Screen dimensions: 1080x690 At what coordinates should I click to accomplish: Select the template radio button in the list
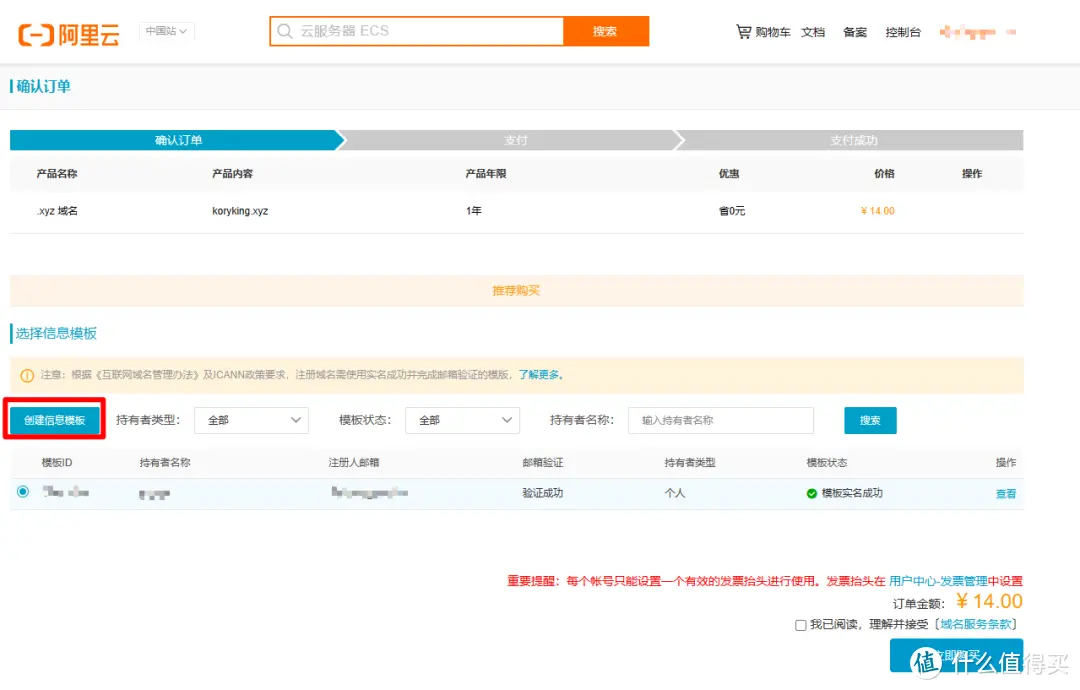click(x=22, y=491)
